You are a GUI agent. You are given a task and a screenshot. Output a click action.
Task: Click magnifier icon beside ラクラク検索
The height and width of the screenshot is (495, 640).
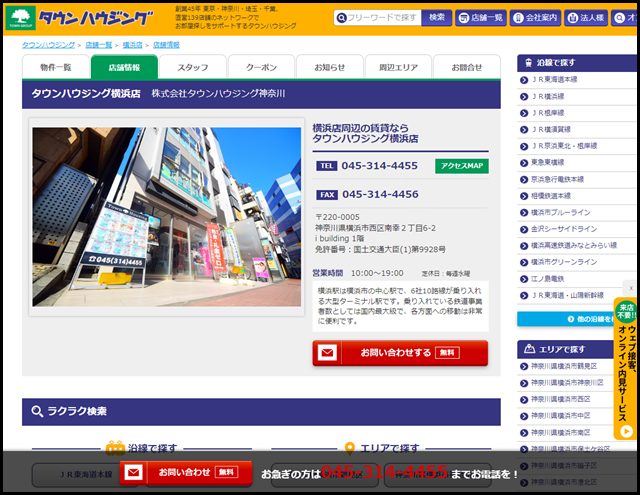pyautogui.click(x=37, y=411)
